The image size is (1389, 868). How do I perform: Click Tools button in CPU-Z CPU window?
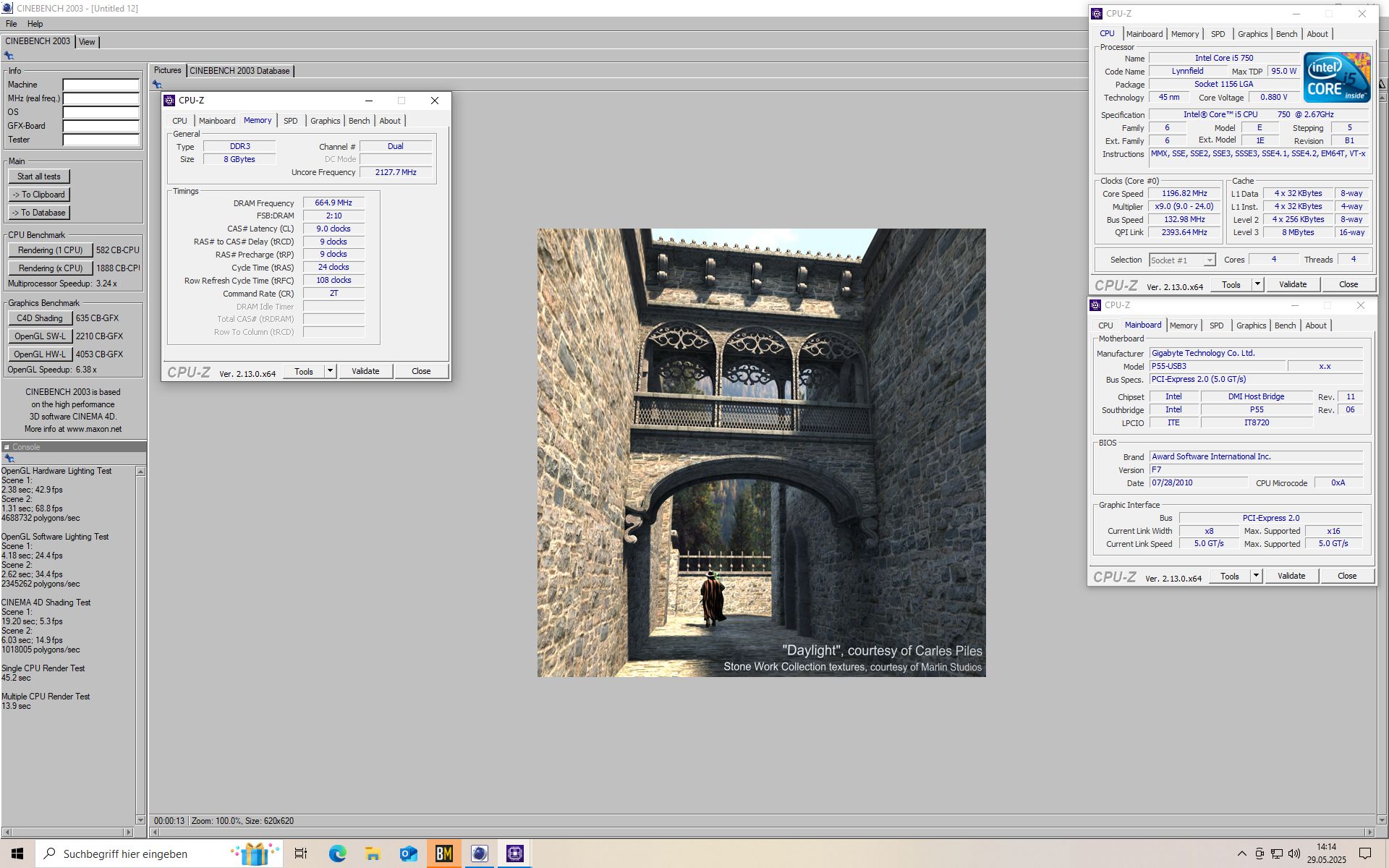[x=1231, y=284]
